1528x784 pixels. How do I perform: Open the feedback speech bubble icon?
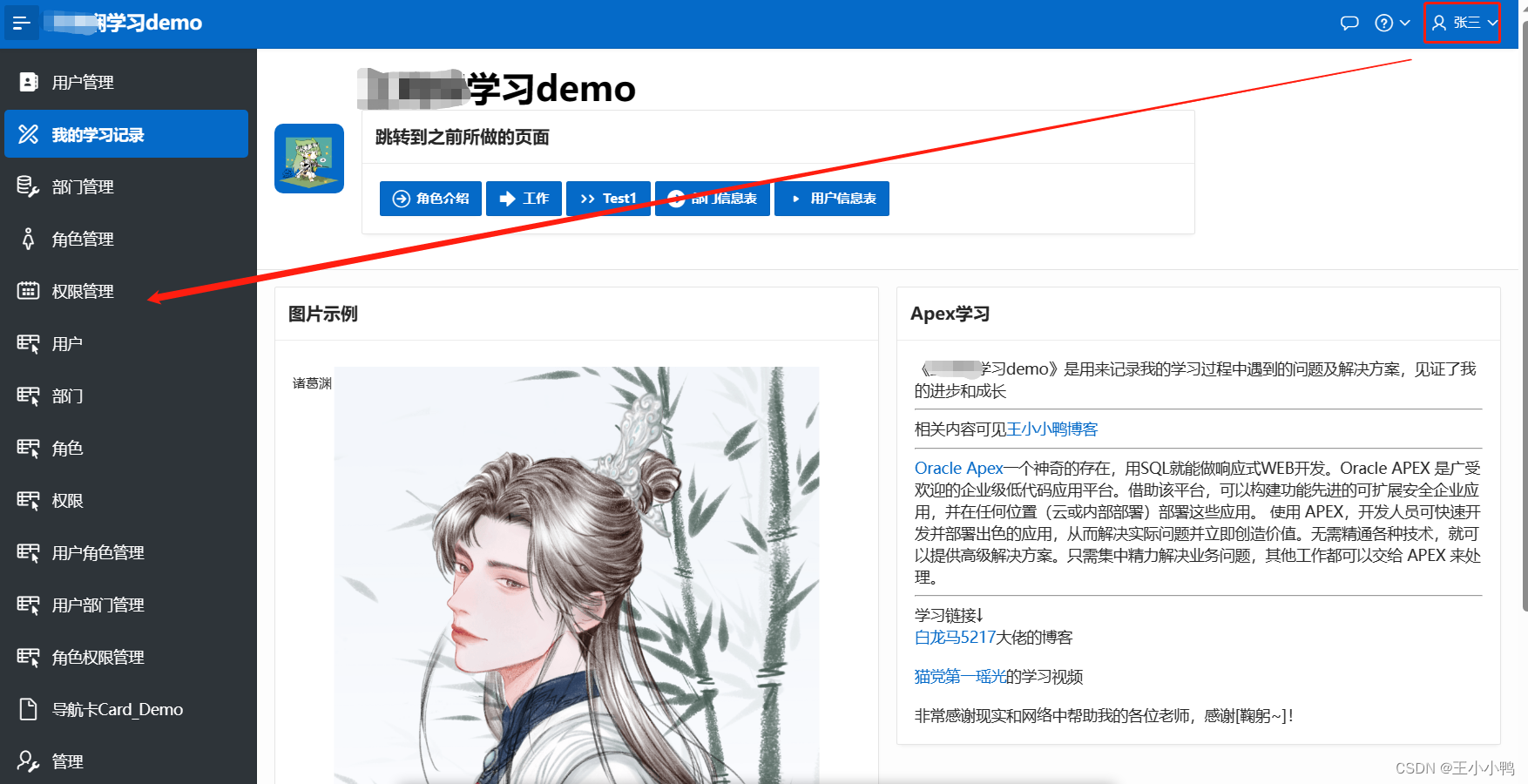(x=1349, y=23)
